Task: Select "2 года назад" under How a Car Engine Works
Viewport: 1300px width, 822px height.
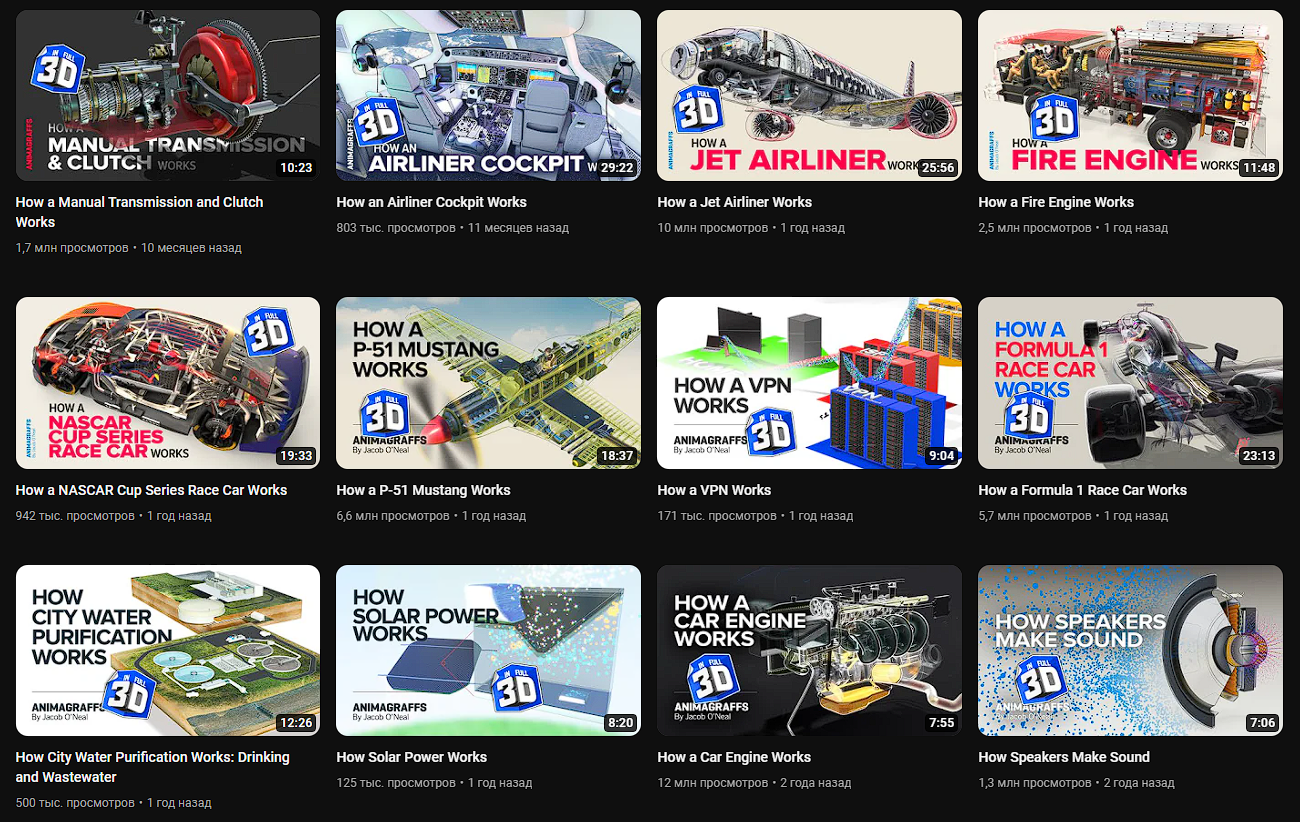Action: tap(816, 783)
